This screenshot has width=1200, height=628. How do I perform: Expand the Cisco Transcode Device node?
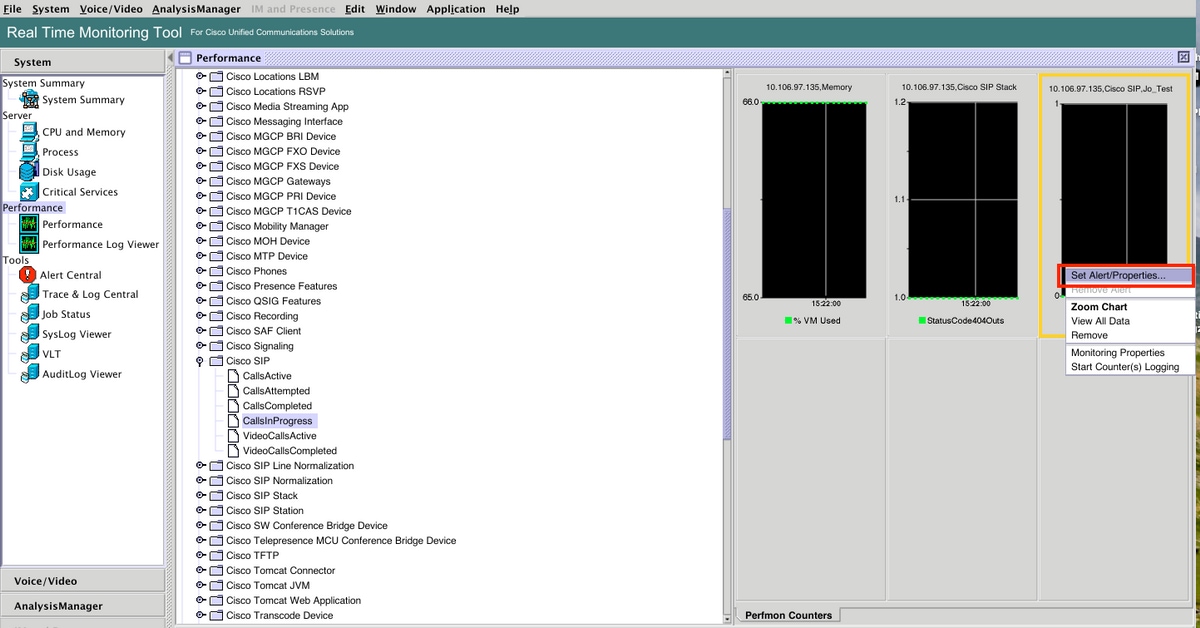point(200,615)
